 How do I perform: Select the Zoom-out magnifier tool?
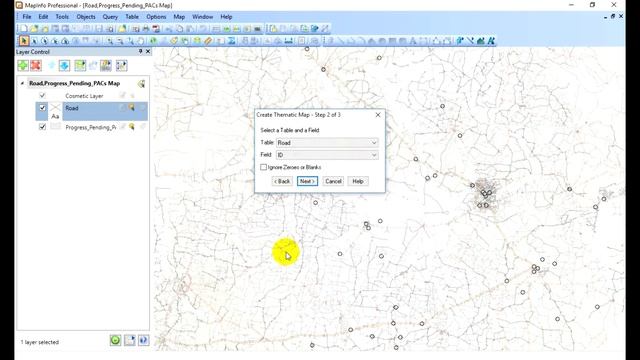point(120,41)
